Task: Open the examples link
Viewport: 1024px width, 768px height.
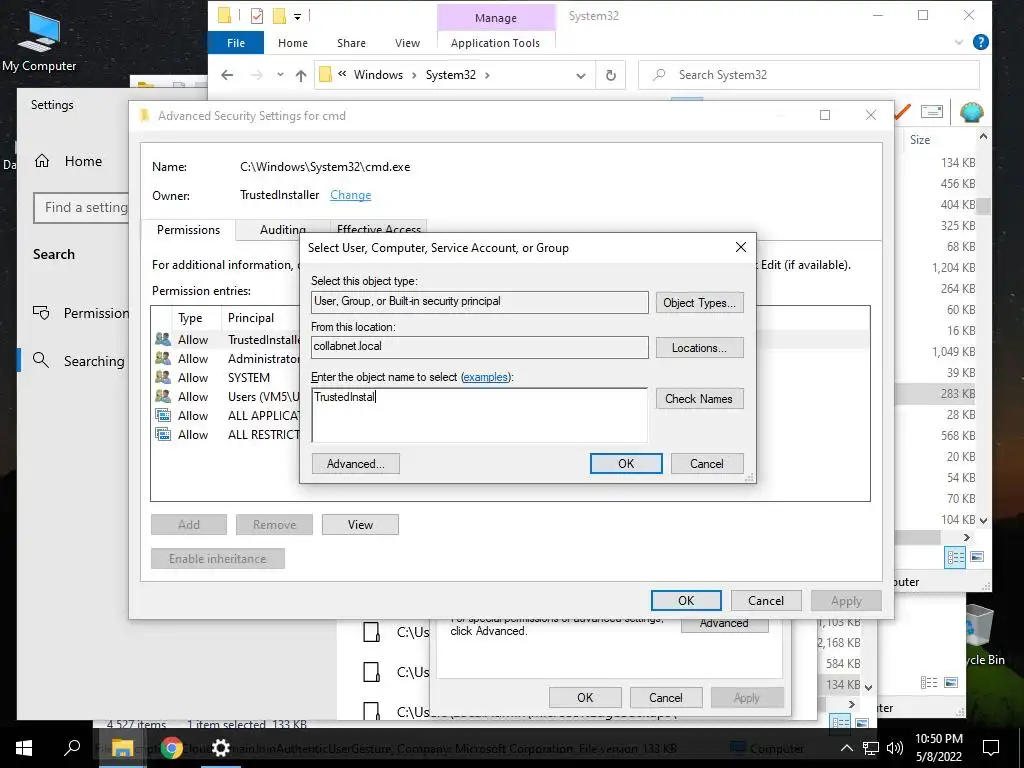Action: pyautogui.click(x=485, y=377)
